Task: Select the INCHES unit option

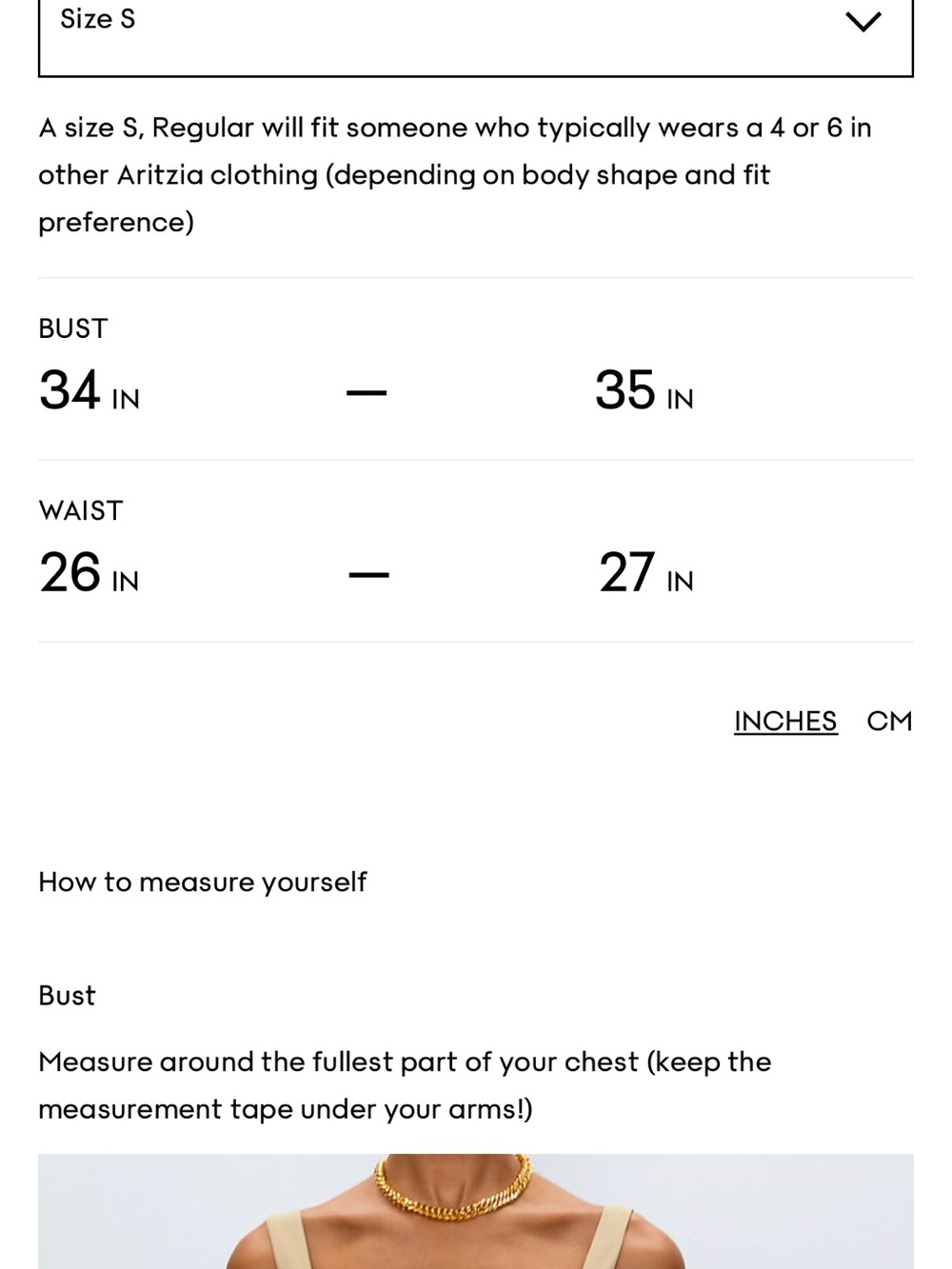Action: tap(785, 722)
